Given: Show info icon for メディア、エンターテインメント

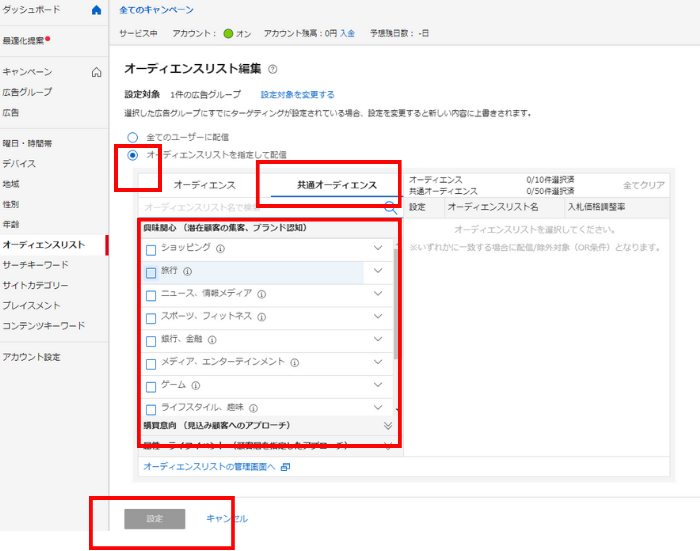Looking at the screenshot, I should click(x=295, y=363).
